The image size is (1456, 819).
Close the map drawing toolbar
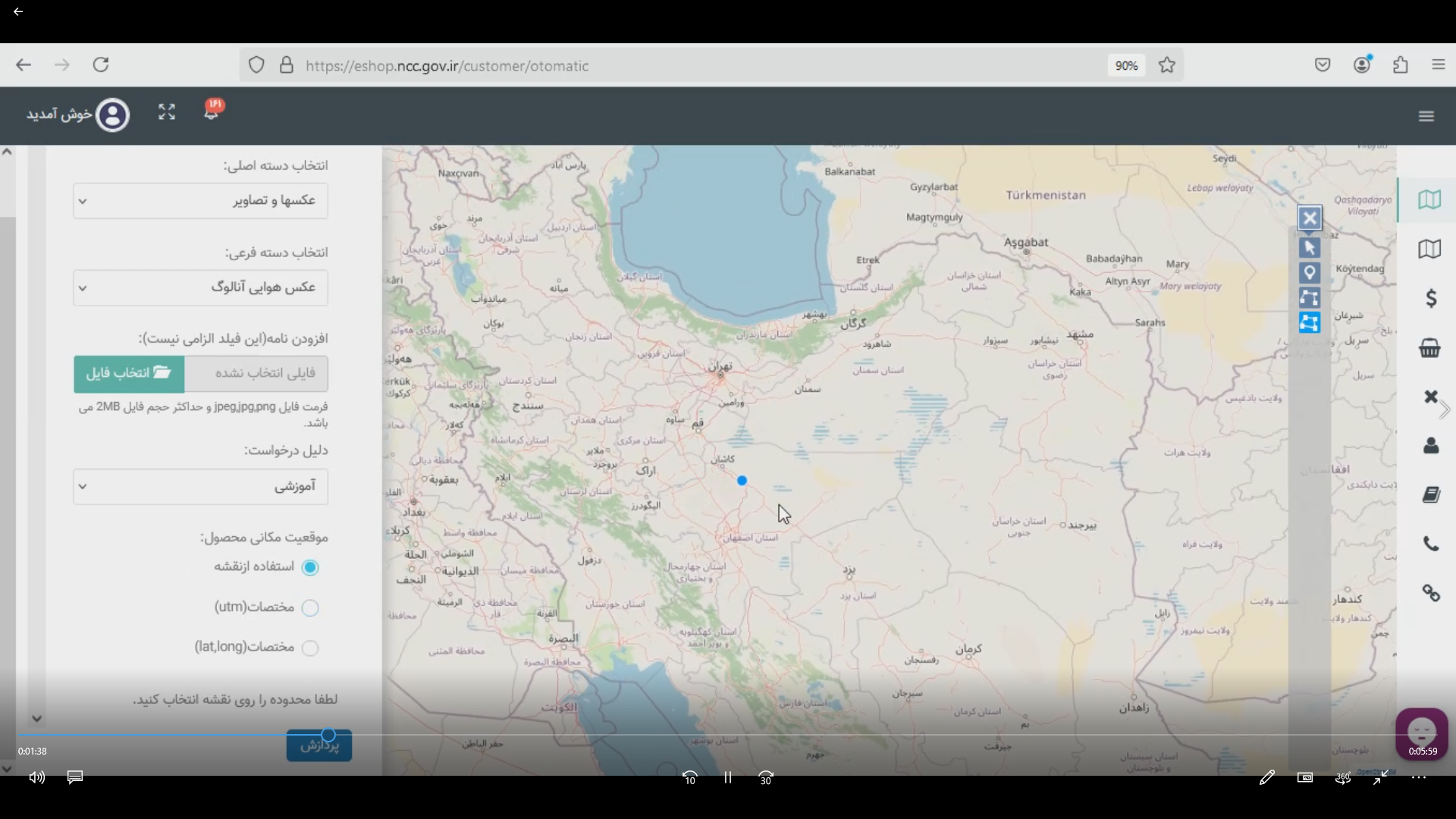(1310, 218)
